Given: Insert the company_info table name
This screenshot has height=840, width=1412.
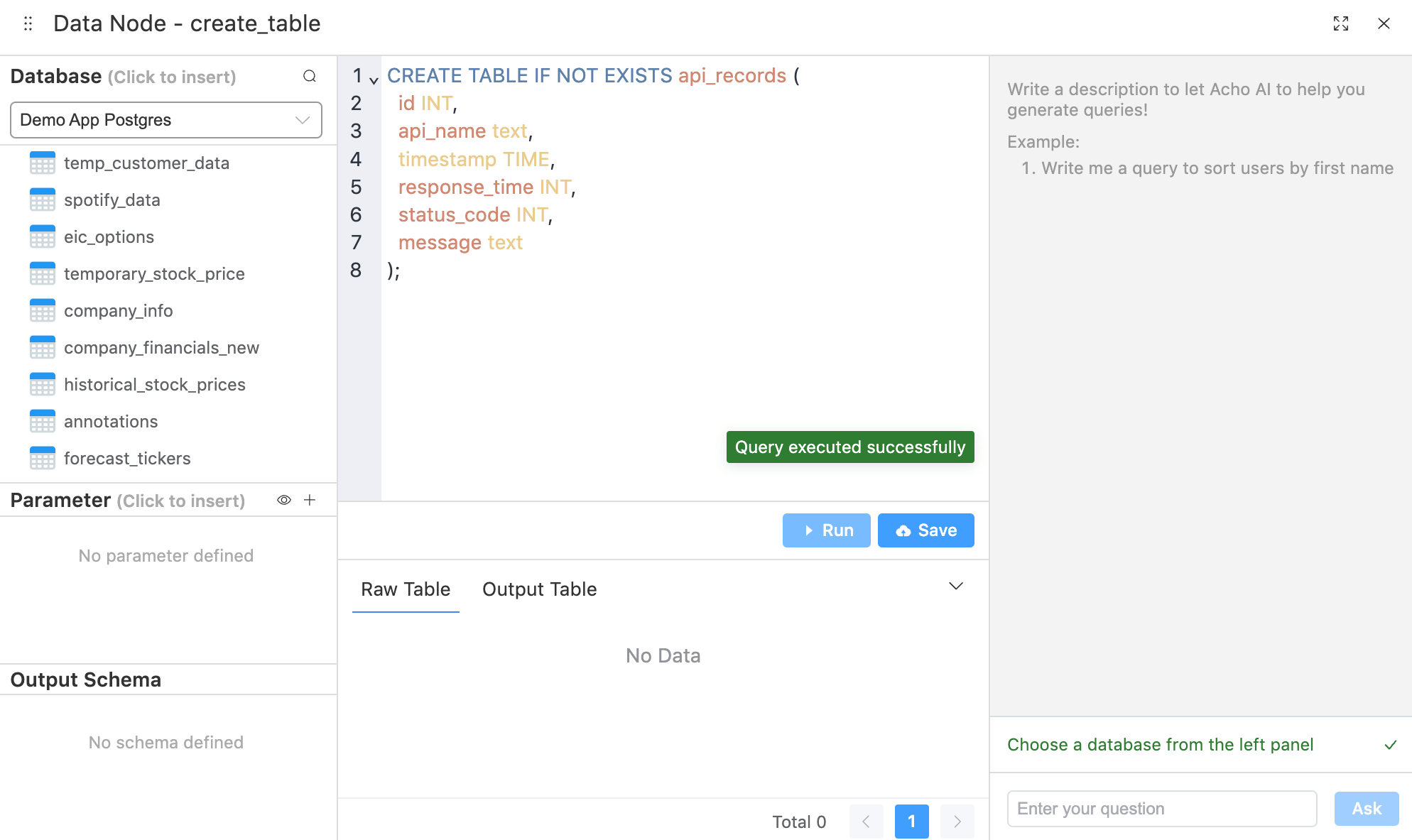Looking at the screenshot, I should [118, 311].
